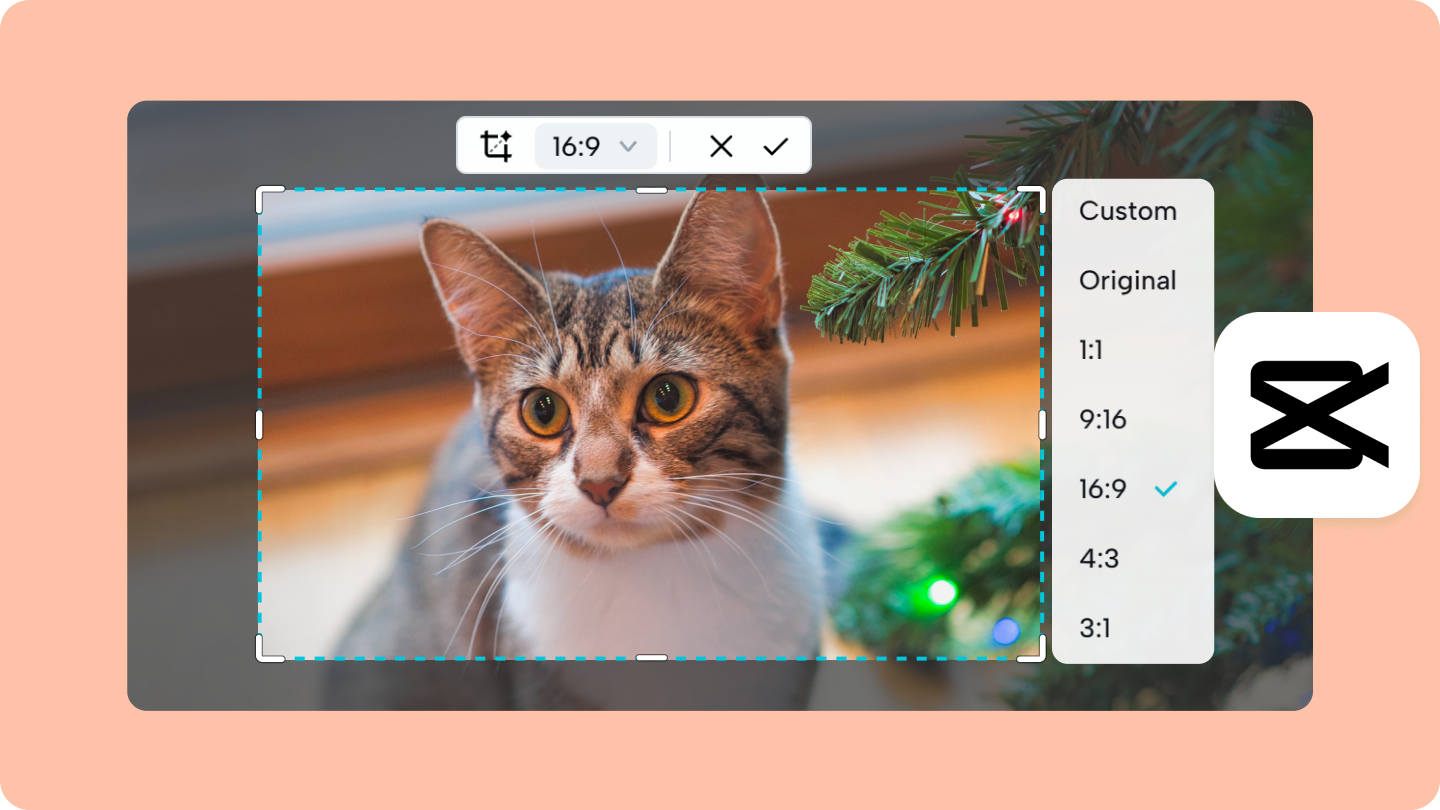Select the 9:16 aspect ratio option
The width and height of the screenshot is (1440, 810).
(x=1102, y=420)
